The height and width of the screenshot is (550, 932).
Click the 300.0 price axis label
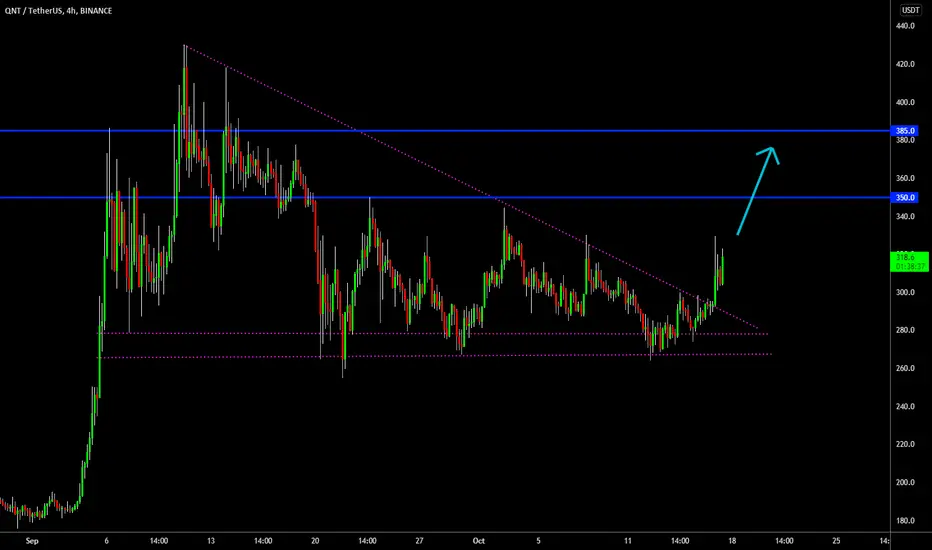pos(905,293)
